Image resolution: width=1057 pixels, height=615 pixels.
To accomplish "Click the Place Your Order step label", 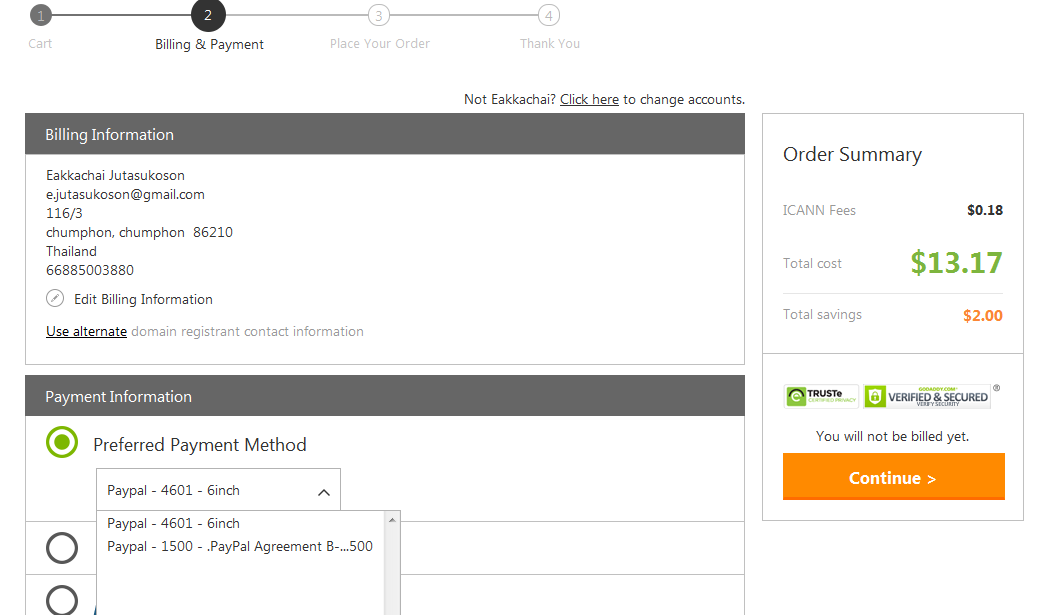I will pyautogui.click(x=379, y=44).
